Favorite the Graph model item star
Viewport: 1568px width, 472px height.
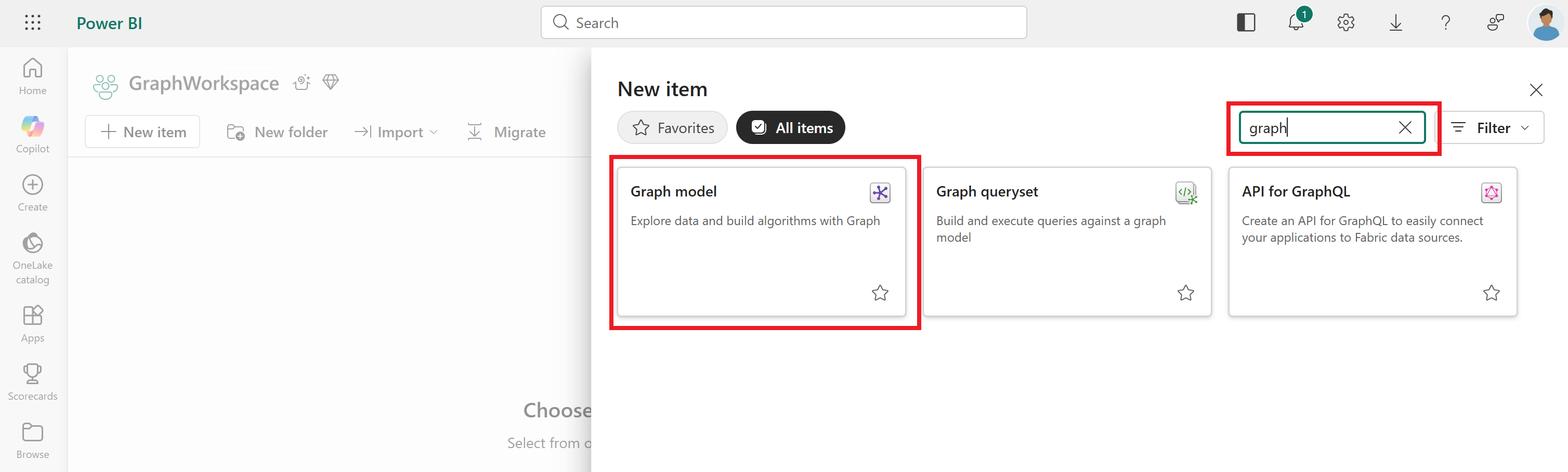pyautogui.click(x=880, y=293)
